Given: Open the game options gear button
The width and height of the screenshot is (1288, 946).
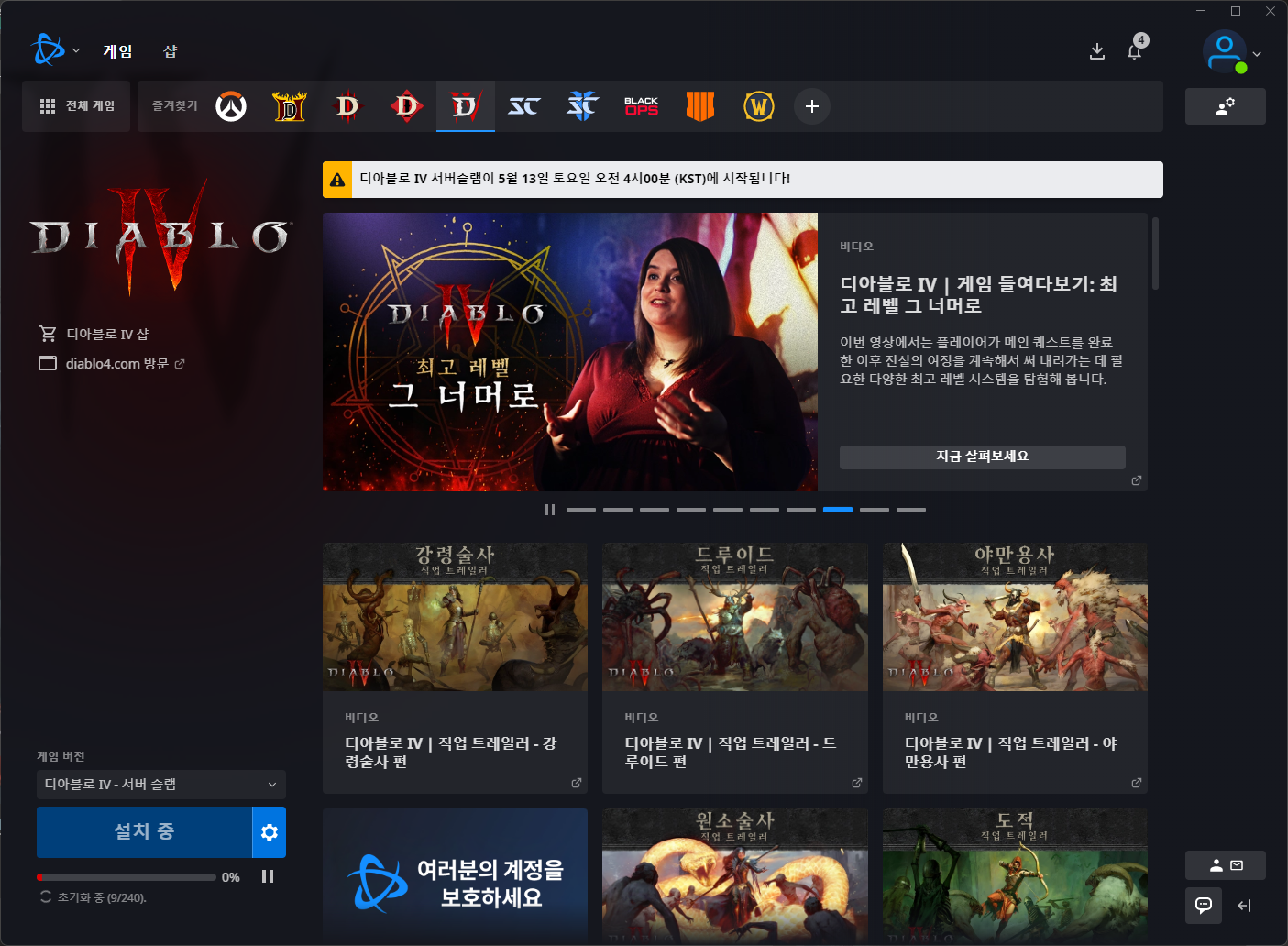Looking at the screenshot, I should coord(270,832).
